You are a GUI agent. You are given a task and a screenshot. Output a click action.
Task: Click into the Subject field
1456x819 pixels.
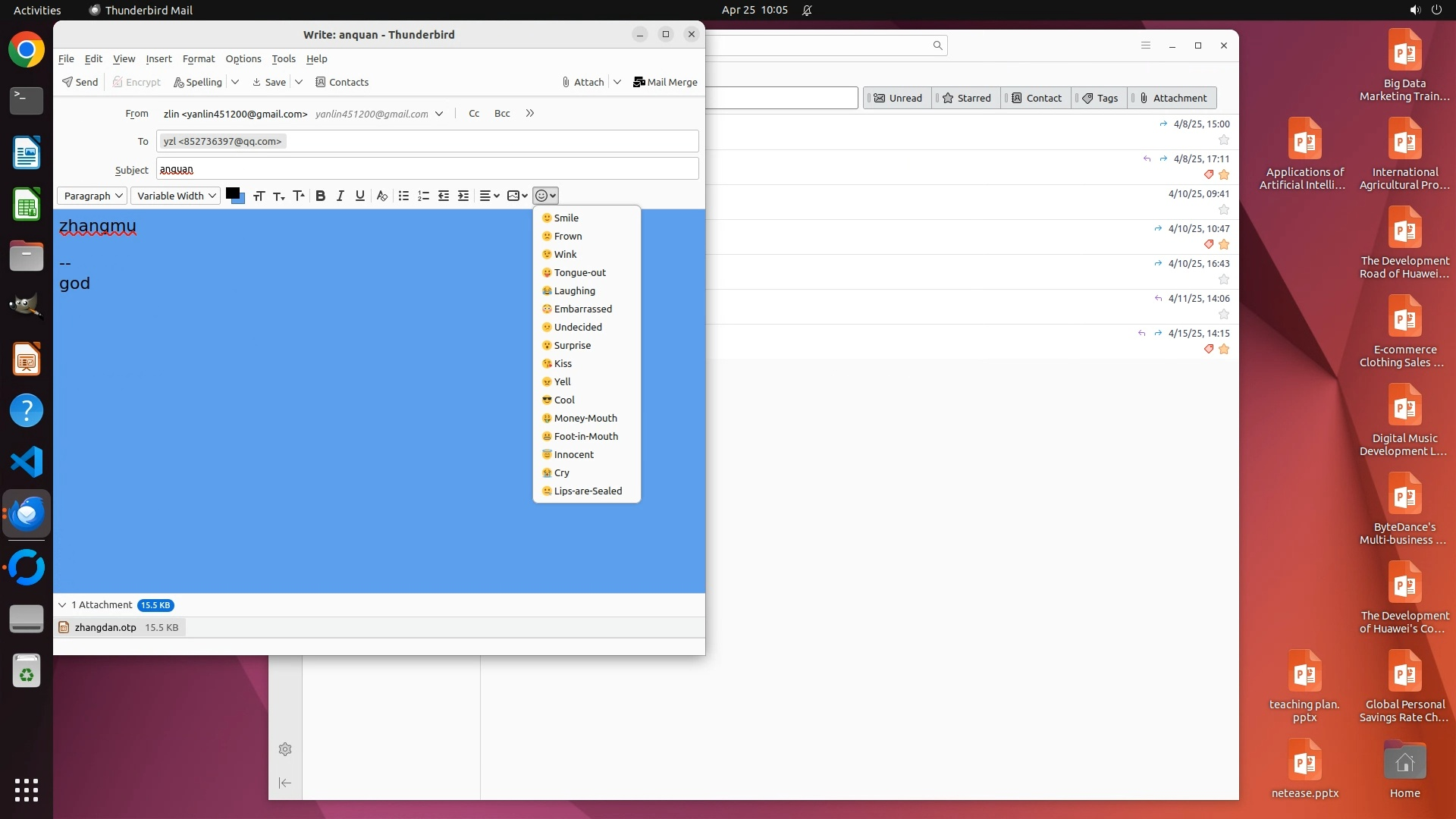tap(426, 169)
